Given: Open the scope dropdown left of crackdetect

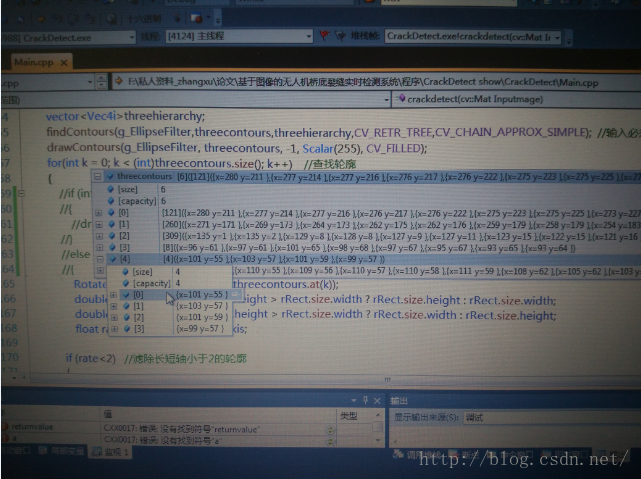Looking at the screenshot, I should tap(195, 100).
